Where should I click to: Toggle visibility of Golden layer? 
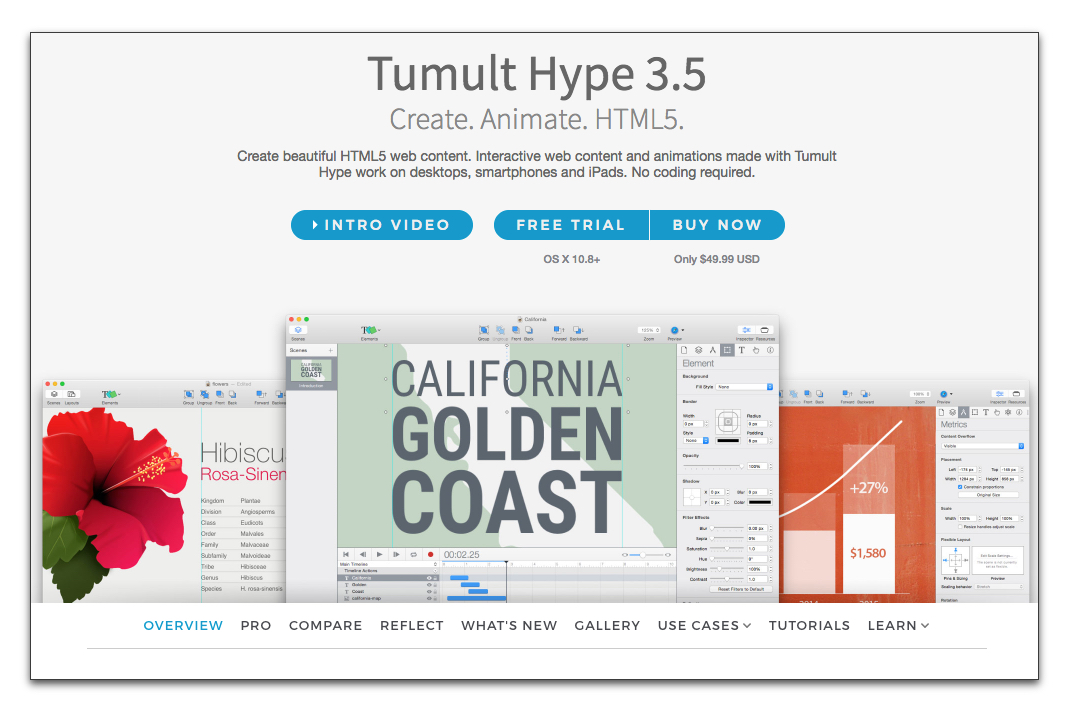click(429, 585)
